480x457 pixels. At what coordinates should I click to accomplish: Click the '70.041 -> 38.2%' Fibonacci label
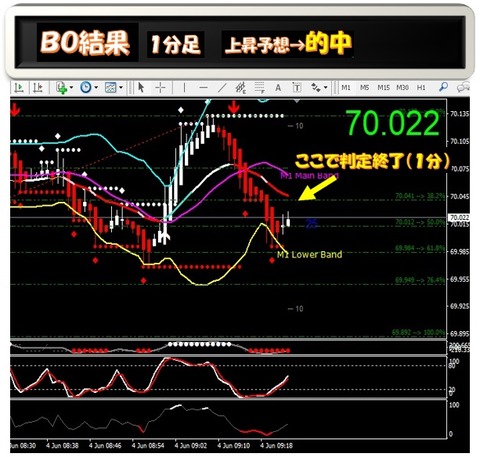pos(420,196)
